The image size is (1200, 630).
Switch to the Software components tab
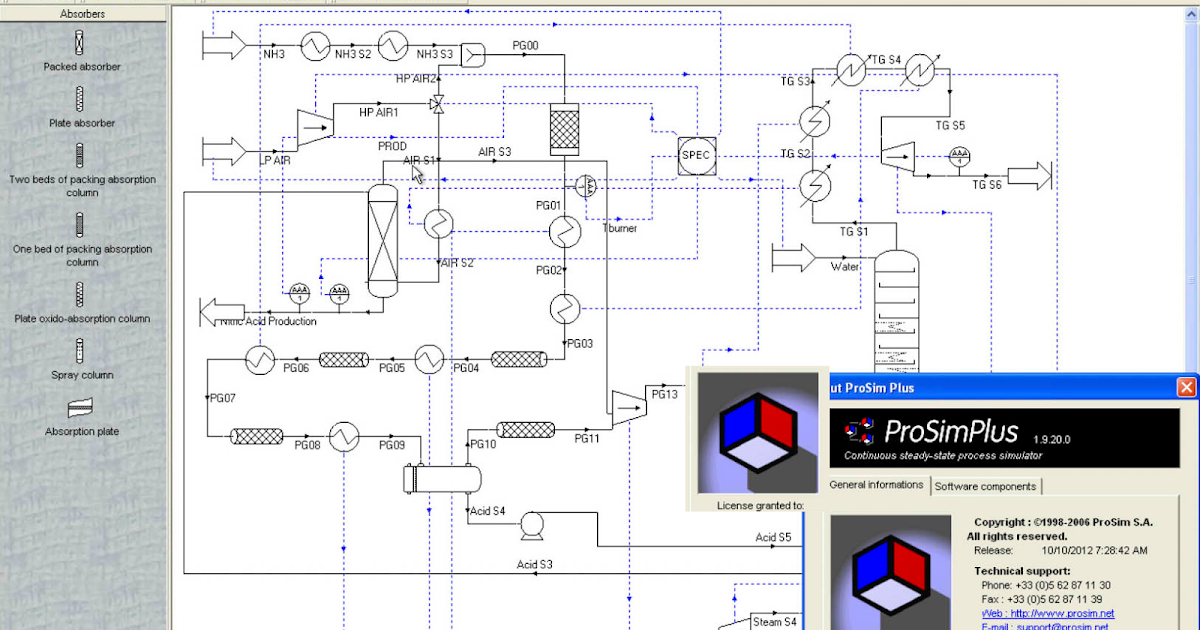coord(986,485)
